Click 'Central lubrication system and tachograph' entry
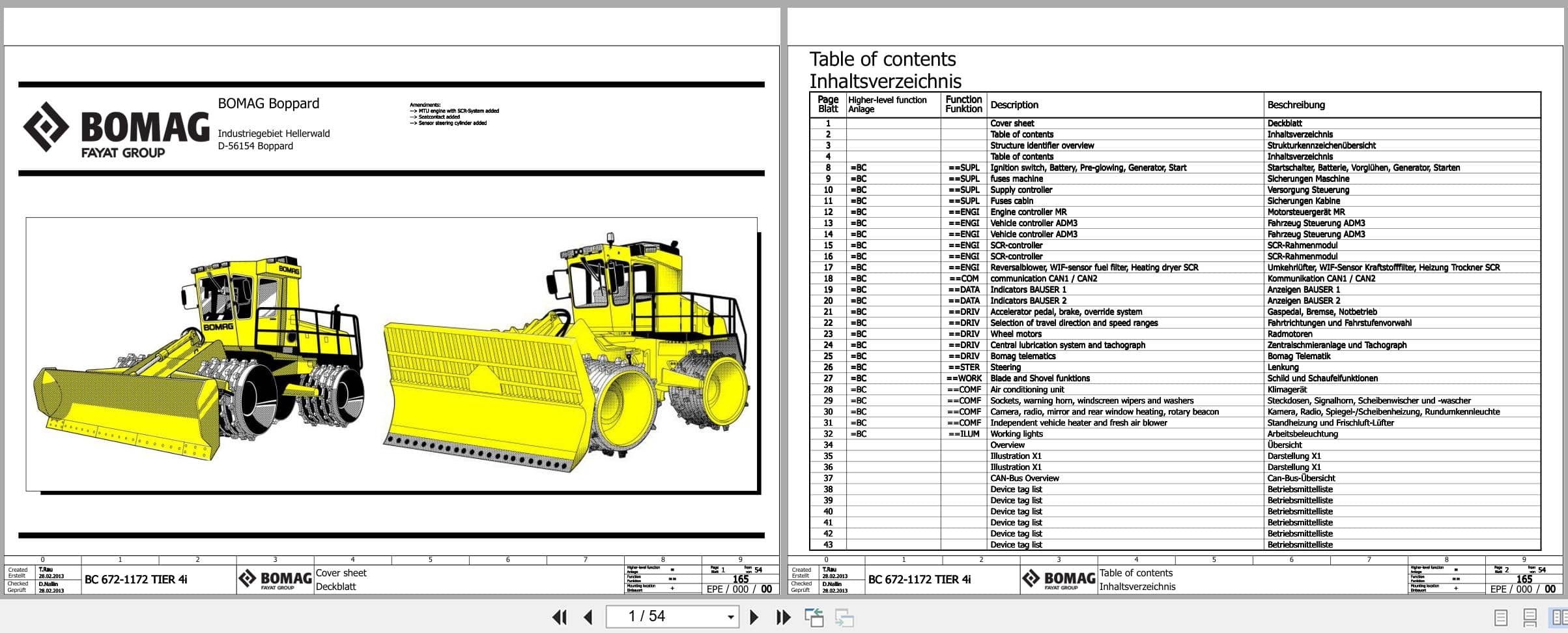The image size is (1568, 633). coord(1068,345)
